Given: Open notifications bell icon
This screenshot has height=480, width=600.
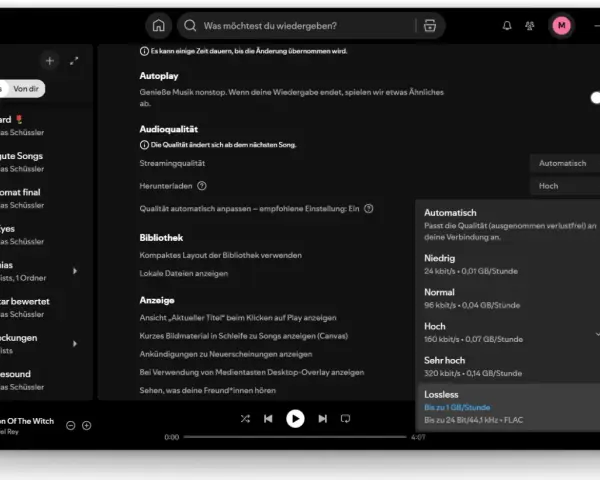Looking at the screenshot, I should point(507,26).
